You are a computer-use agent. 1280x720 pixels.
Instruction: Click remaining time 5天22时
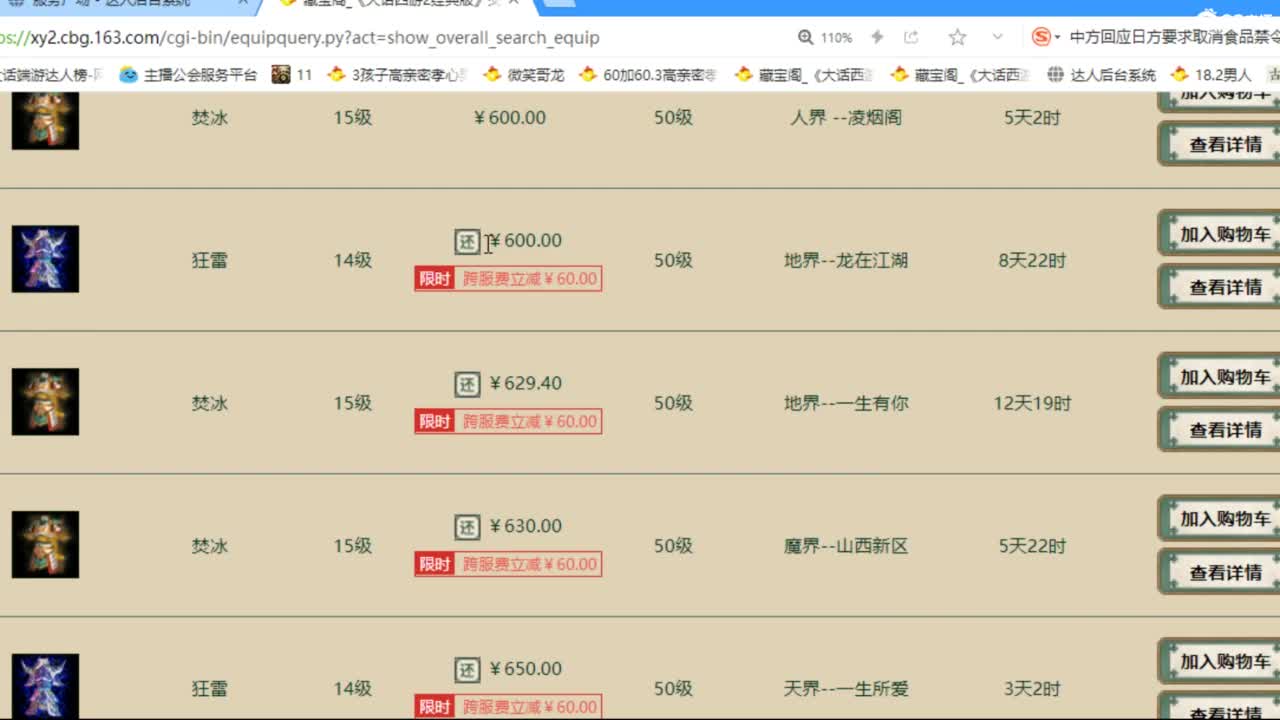coord(1033,547)
